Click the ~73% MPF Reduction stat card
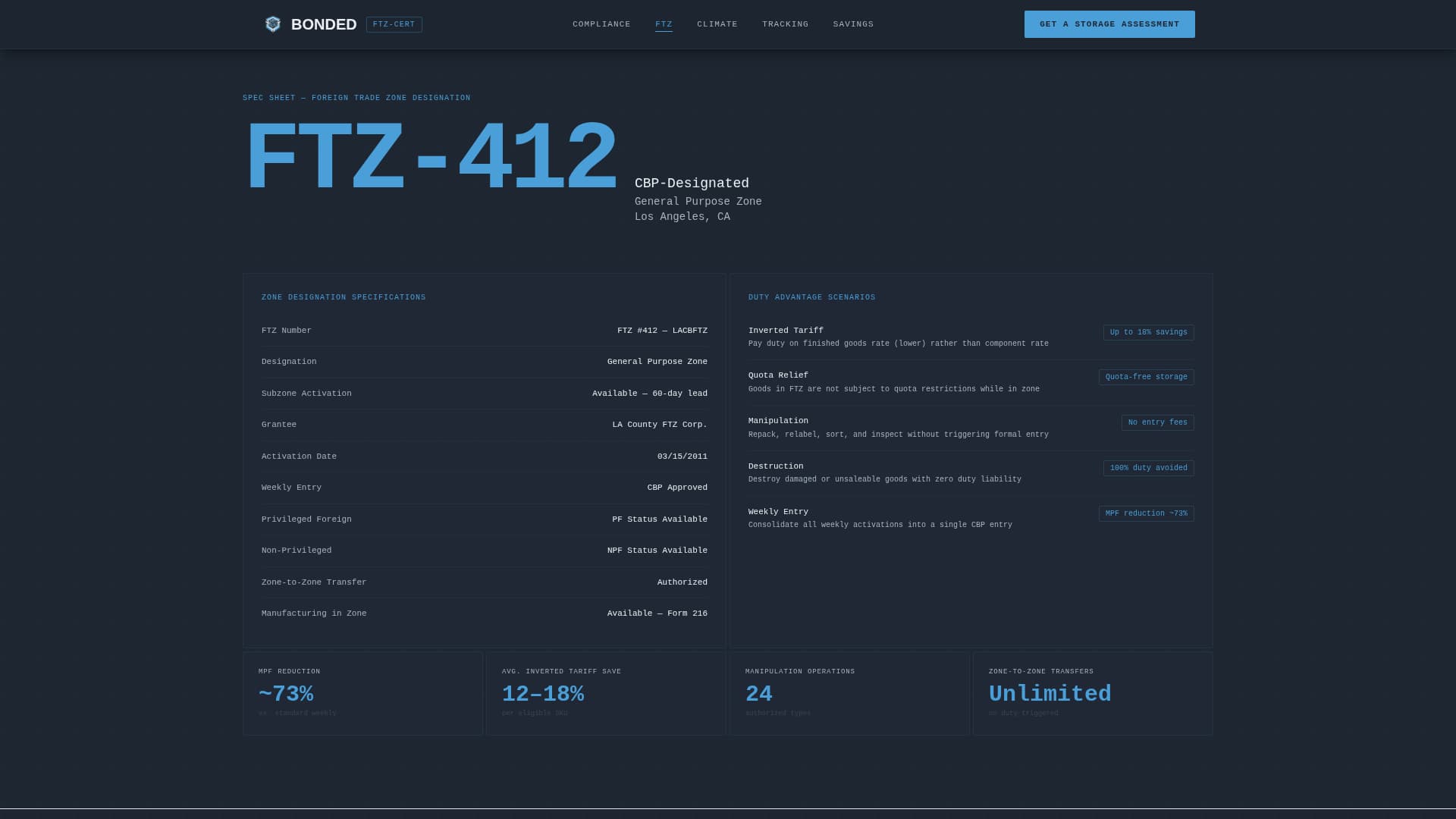1456x819 pixels. coord(362,692)
